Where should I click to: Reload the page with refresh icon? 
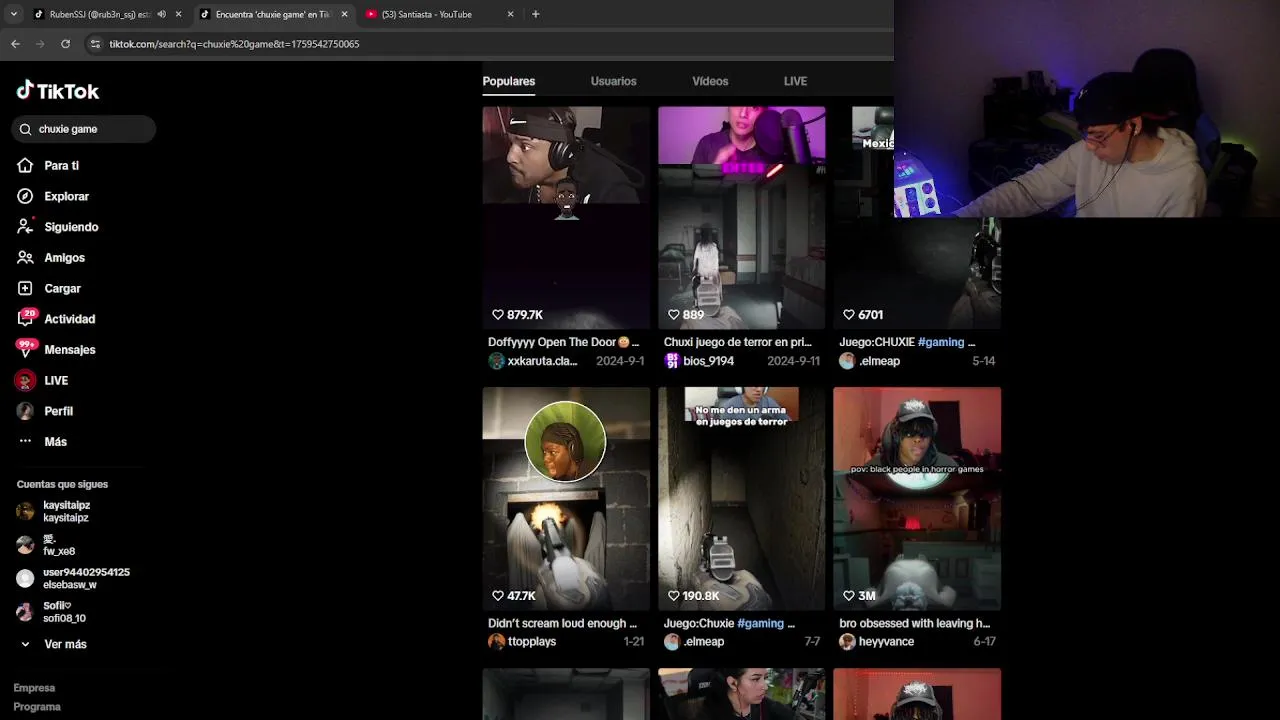coord(65,44)
